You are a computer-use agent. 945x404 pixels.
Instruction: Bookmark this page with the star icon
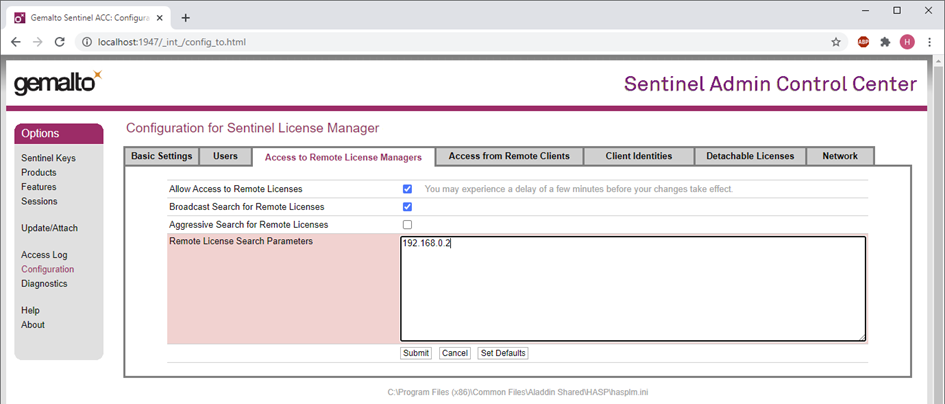pyautogui.click(x=836, y=42)
